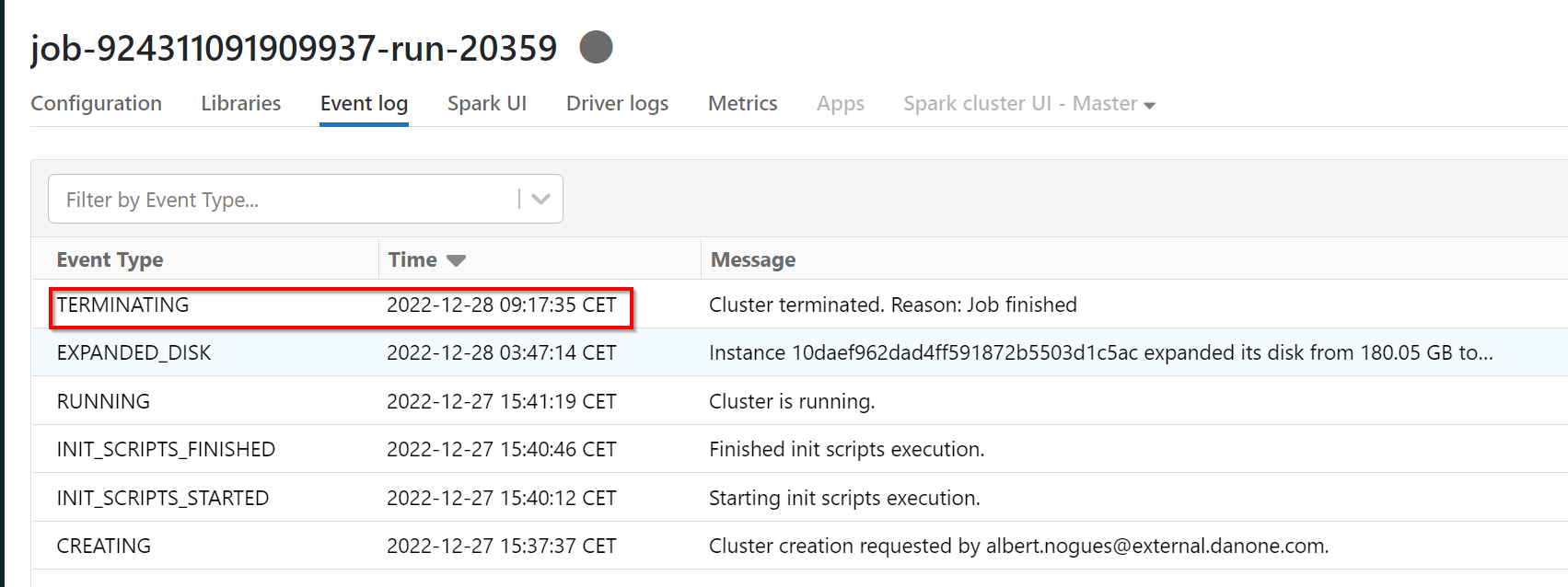The image size is (1568, 587).
Task: Switch to the Metrics tab
Action: (x=742, y=103)
